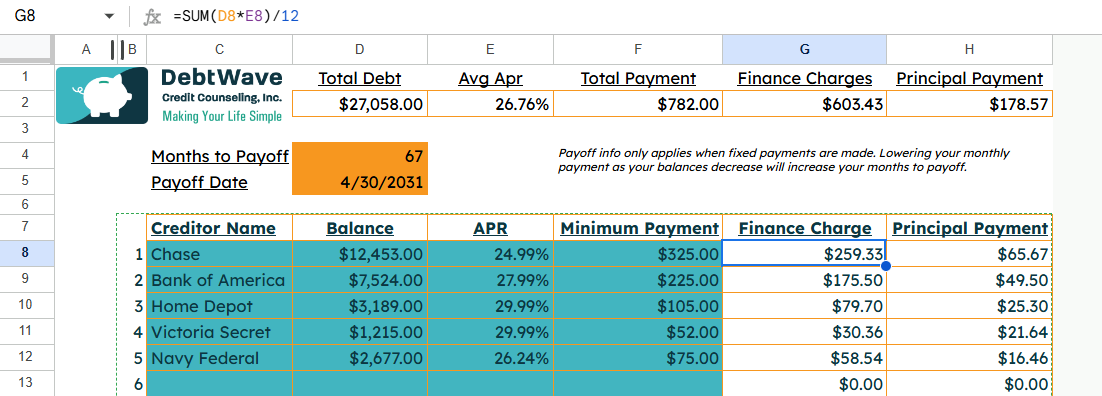The width and height of the screenshot is (1102, 396).
Task: Click the formula bar containing =SUM(D8*E8)/12
Action: 633,16
